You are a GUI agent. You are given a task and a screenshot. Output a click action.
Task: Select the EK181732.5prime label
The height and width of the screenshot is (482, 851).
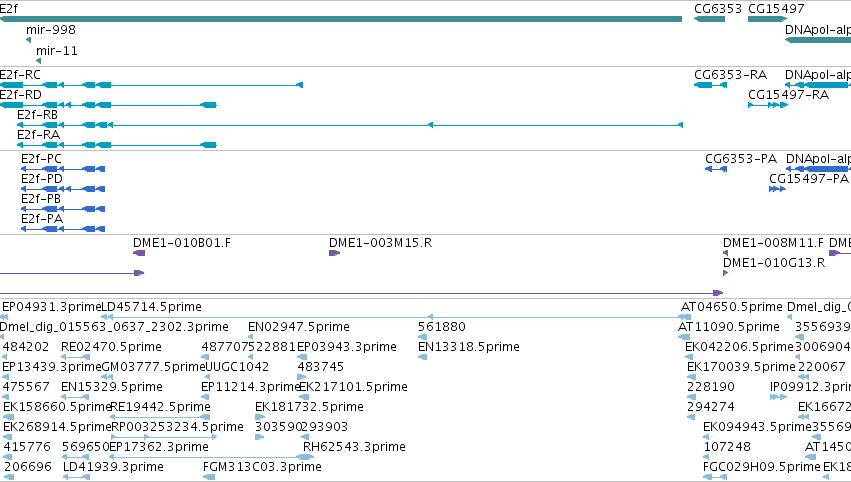point(309,408)
